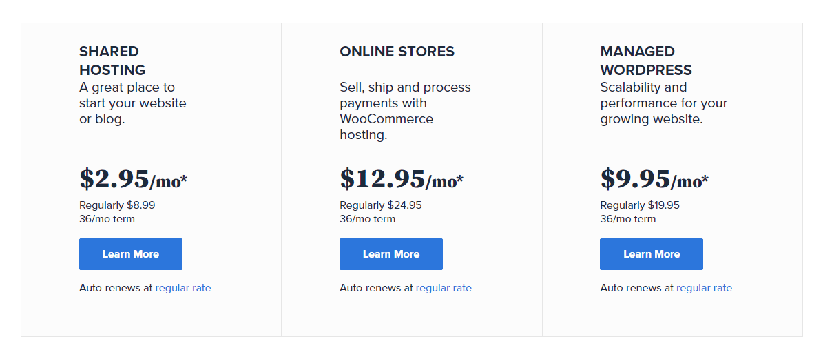Select the Regularly $24.95 text
832x363 pixels.
380,205
